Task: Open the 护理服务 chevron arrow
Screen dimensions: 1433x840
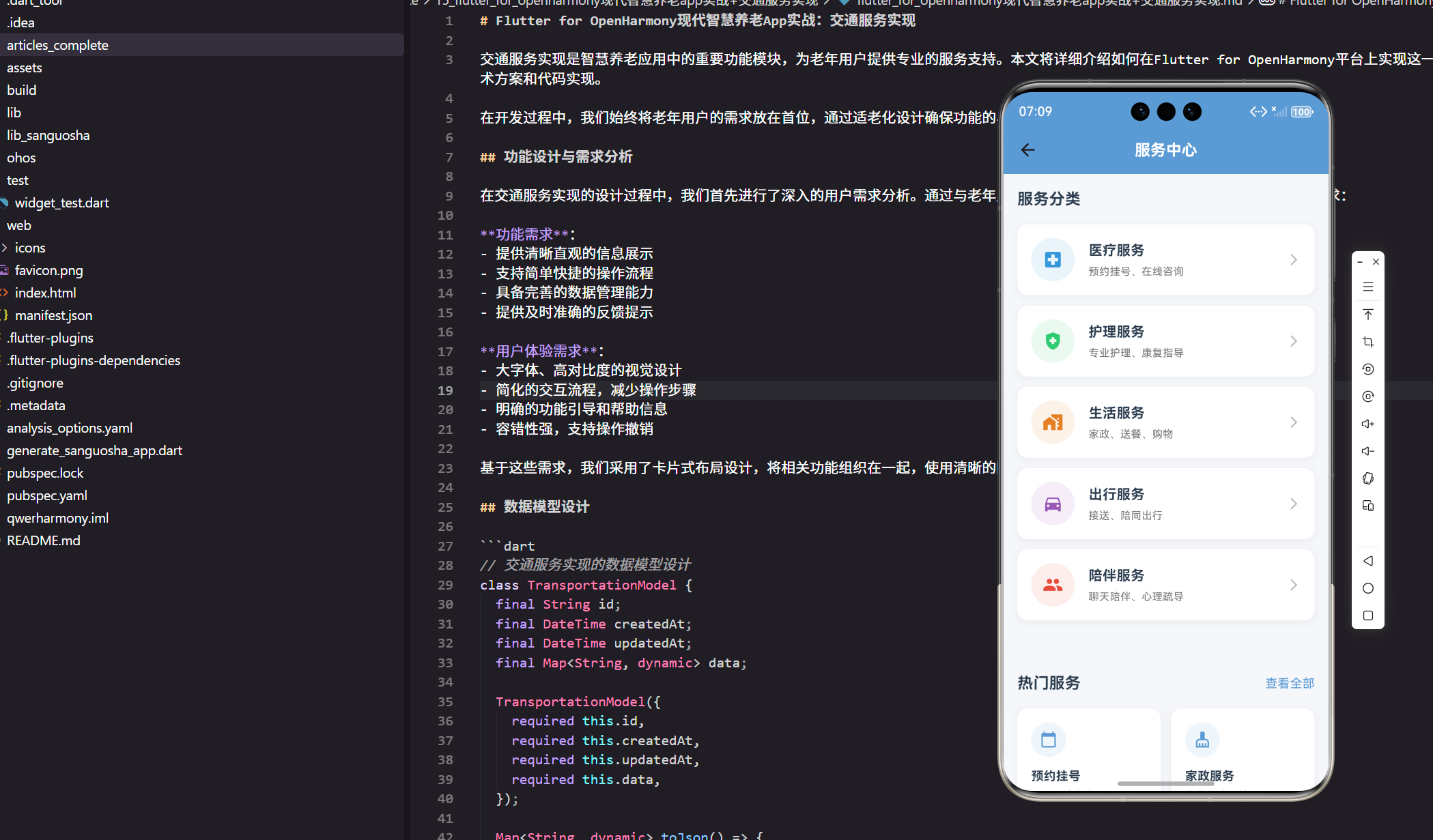Action: point(1294,341)
